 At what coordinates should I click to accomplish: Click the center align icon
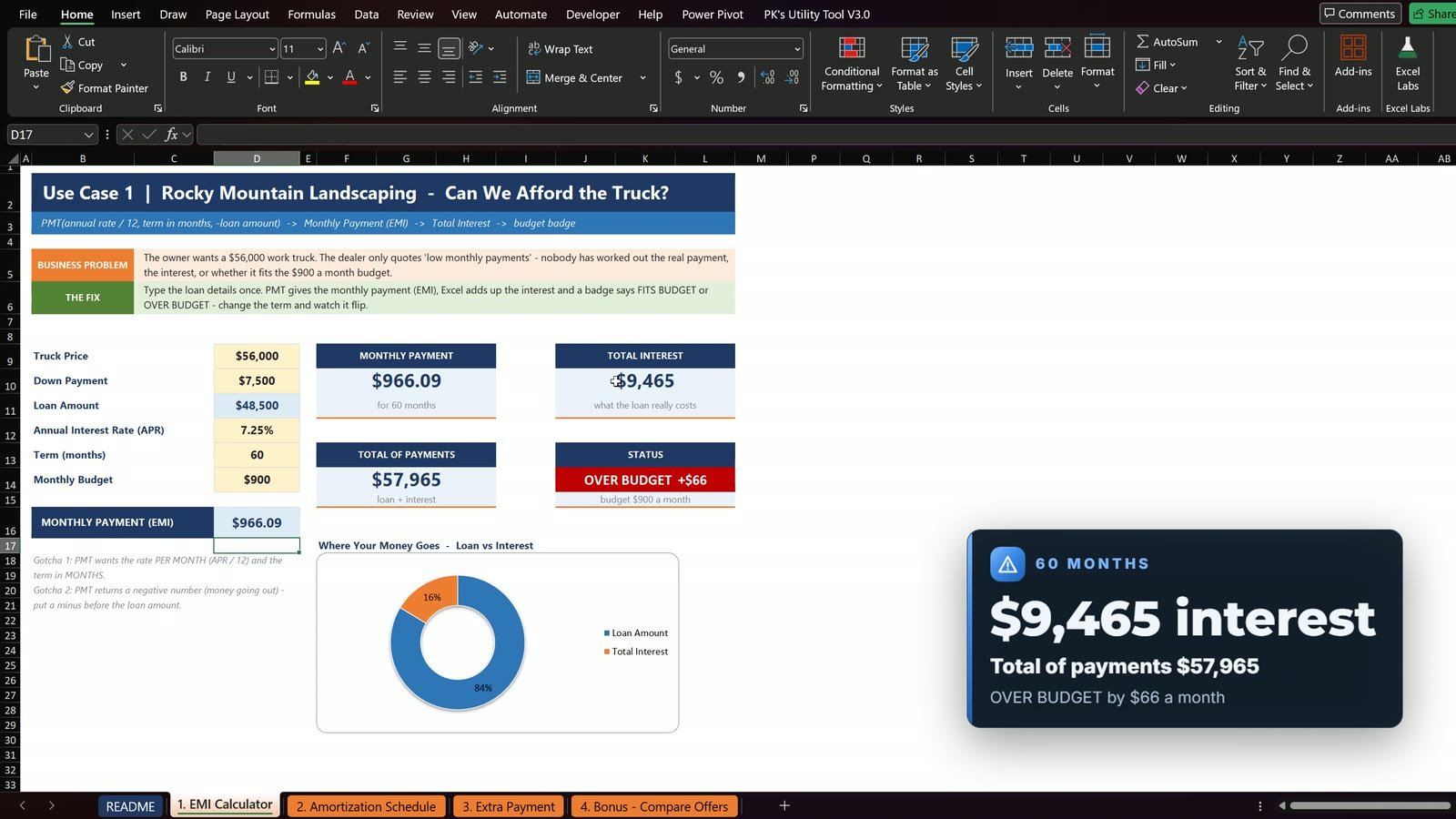tap(424, 77)
